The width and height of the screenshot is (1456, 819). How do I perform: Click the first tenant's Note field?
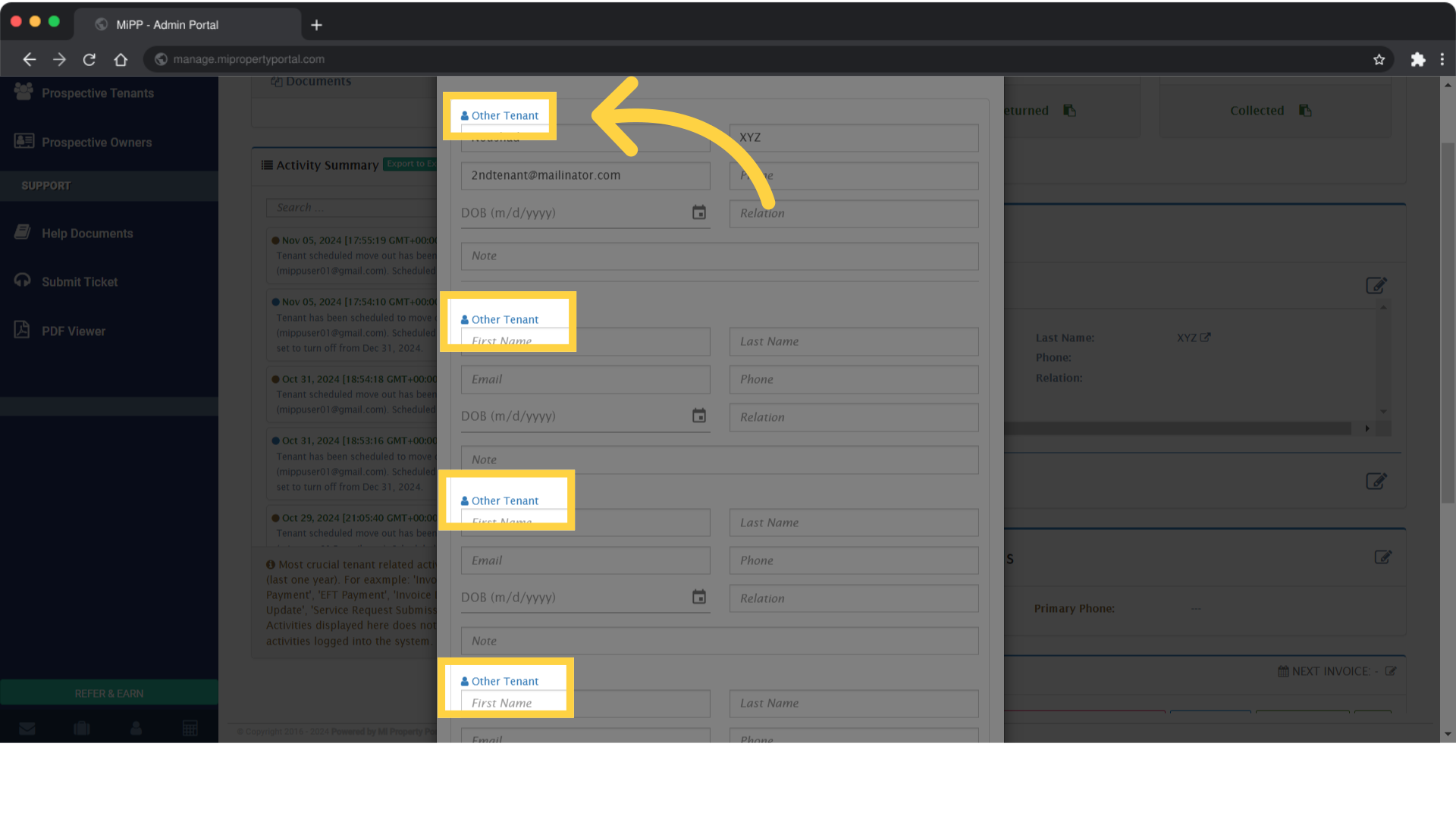tap(720, 256)
